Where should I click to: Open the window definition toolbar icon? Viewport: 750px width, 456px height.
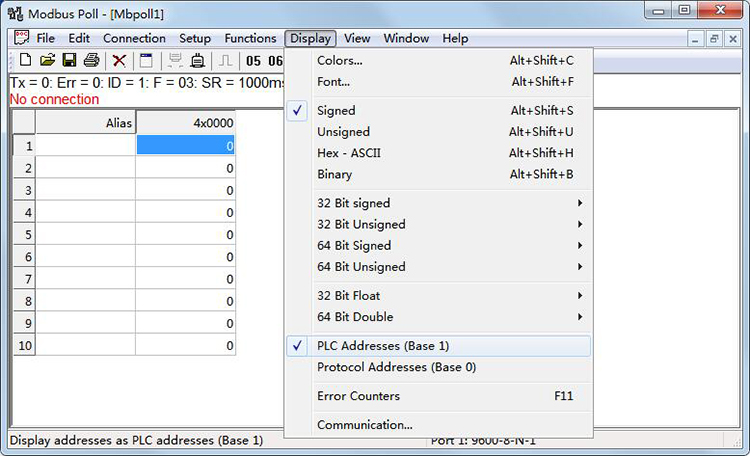click(146, 61)
